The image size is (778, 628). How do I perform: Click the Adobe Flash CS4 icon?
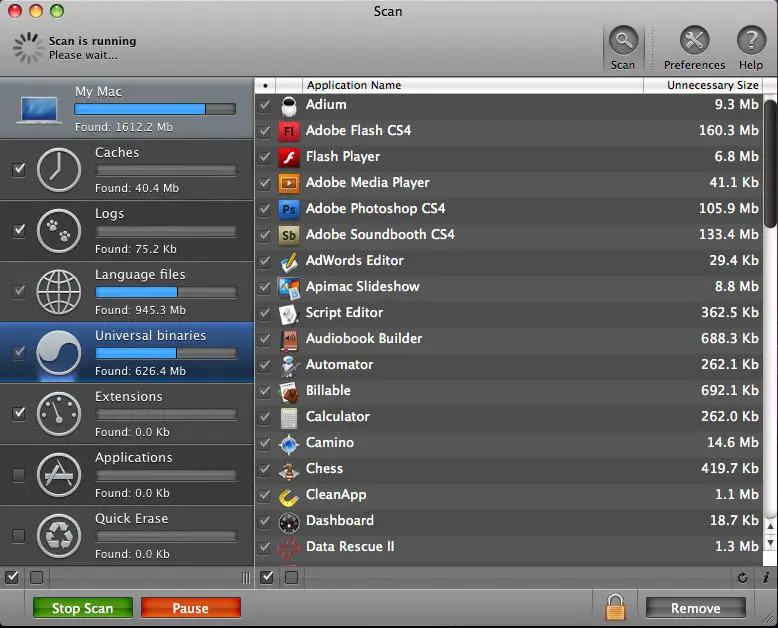pos(289,131)
